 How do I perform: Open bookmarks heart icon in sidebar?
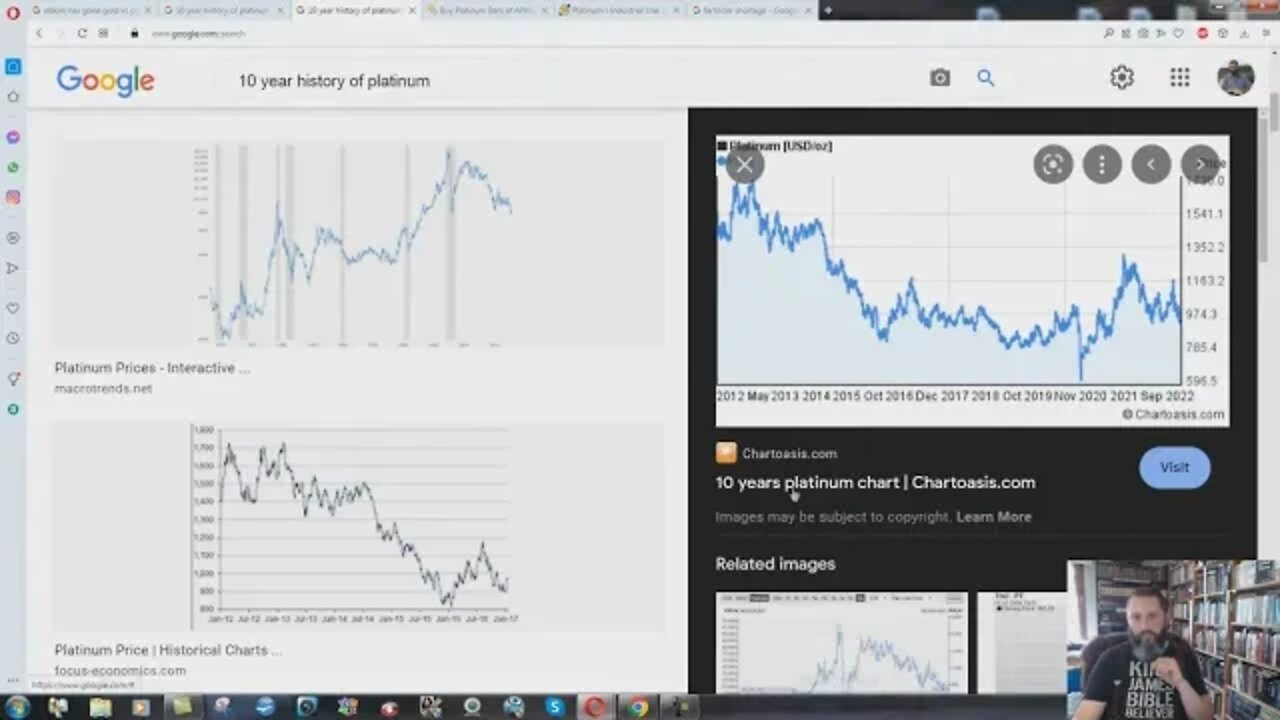[13, 308]
